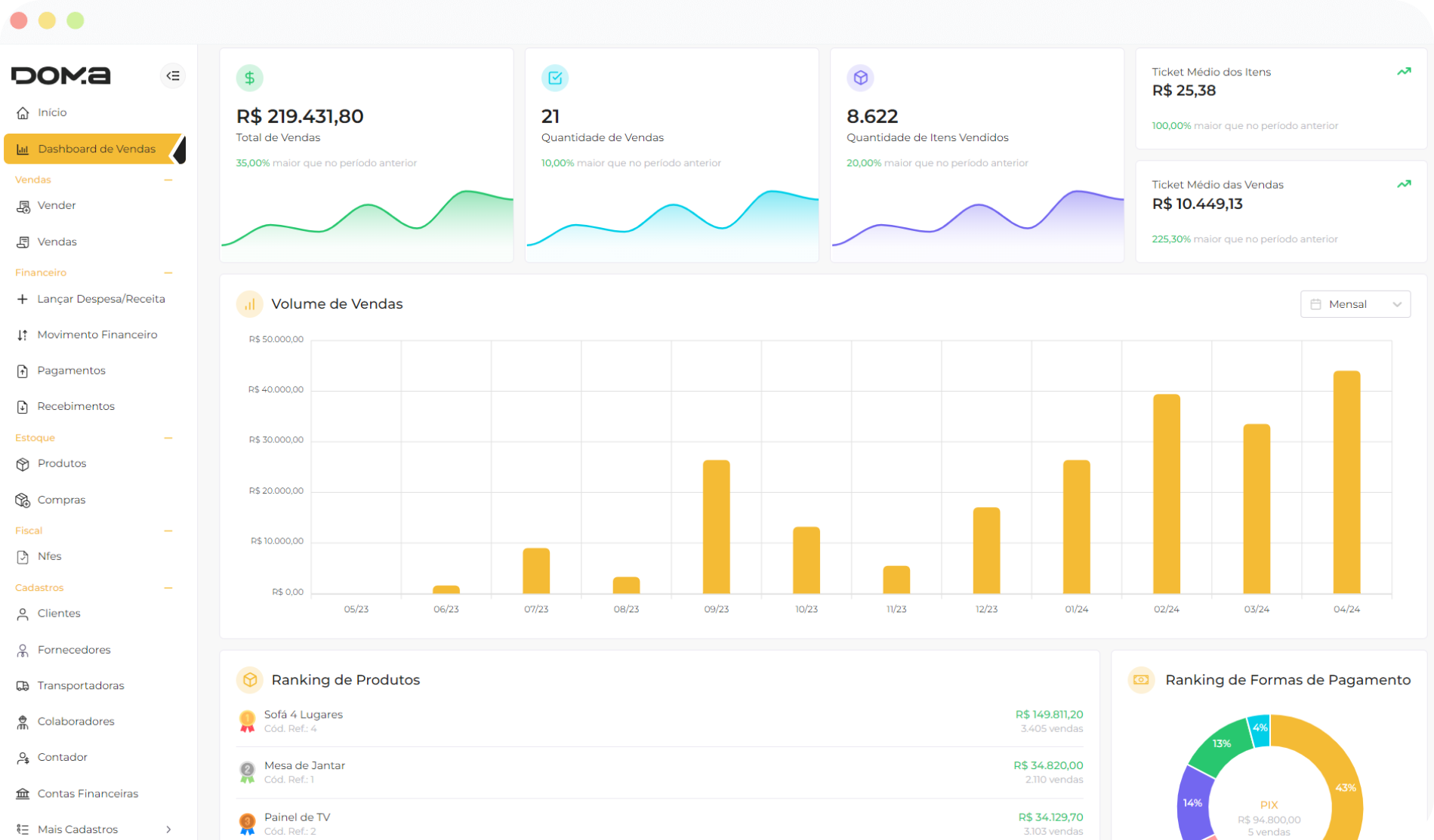Click the Início home icon

point(23,112)
